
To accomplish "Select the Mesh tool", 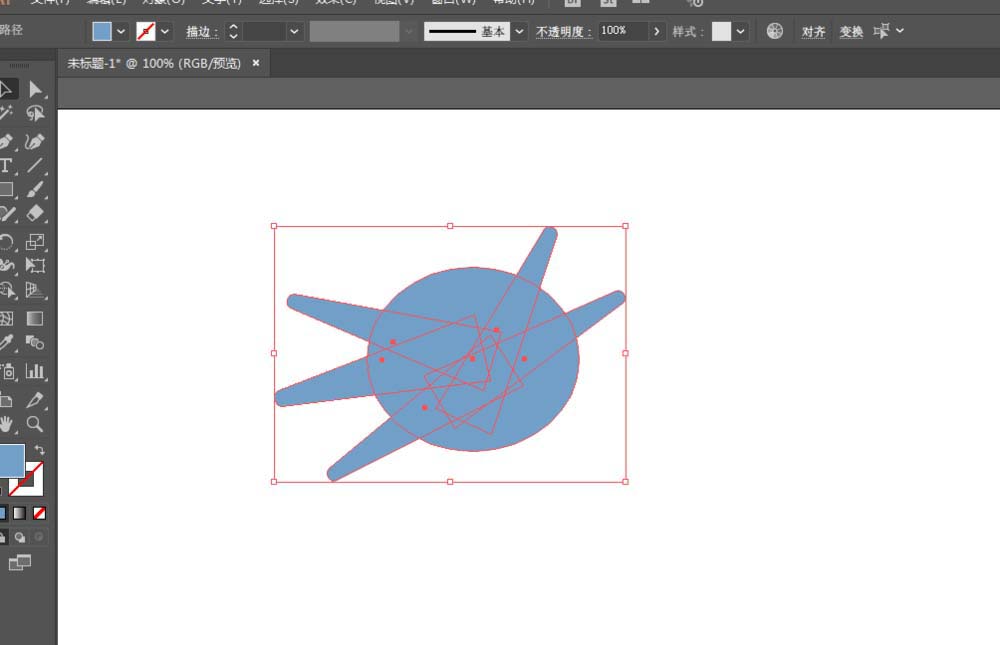I will pos(6,318).
